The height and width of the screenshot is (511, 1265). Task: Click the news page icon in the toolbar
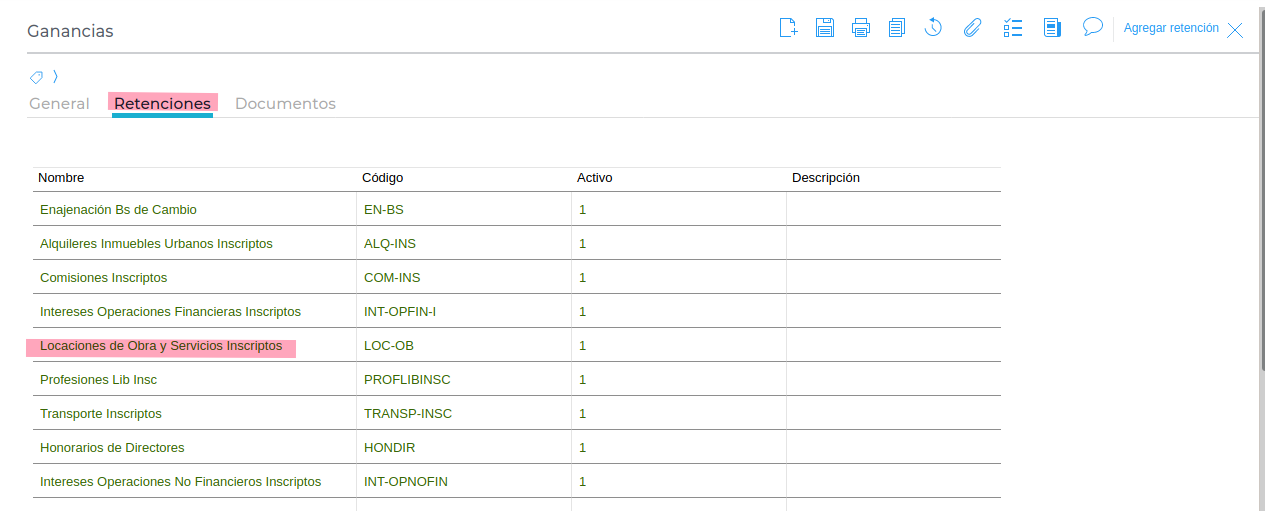click(1051, 28)
